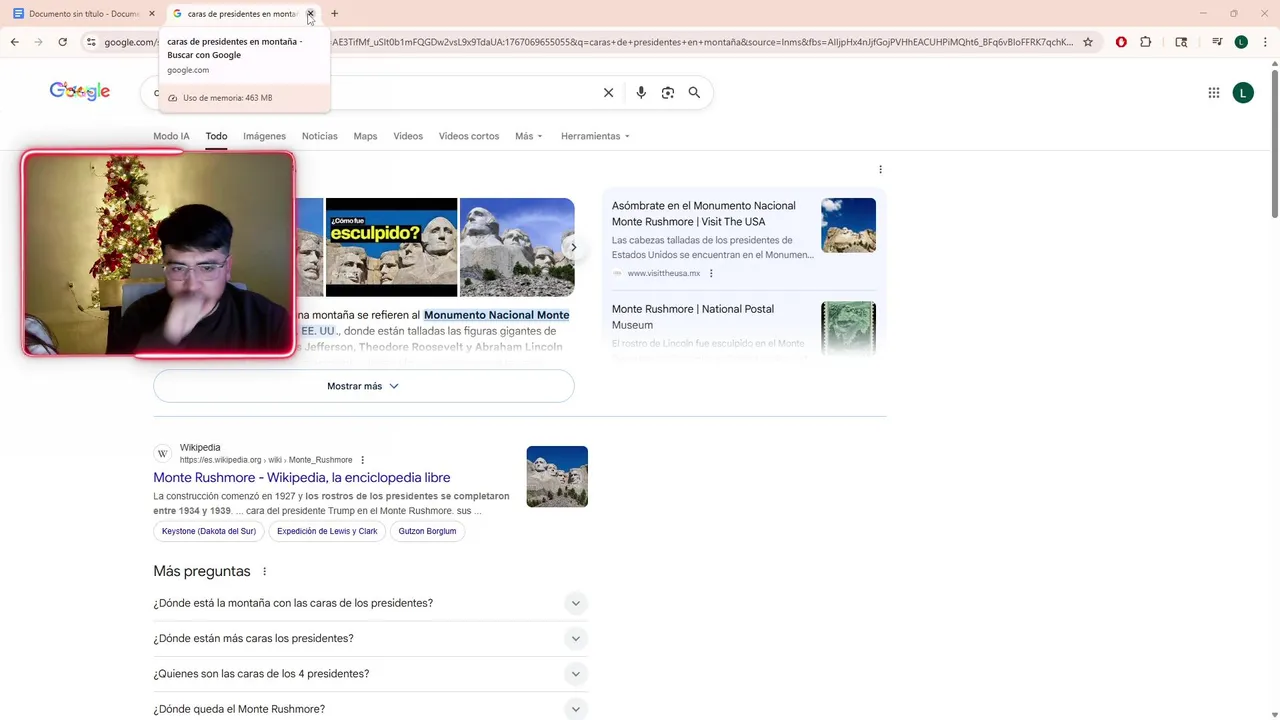
Task: Close the 'caras de presidentes' browser tab
Action: [x=310, y=14]
